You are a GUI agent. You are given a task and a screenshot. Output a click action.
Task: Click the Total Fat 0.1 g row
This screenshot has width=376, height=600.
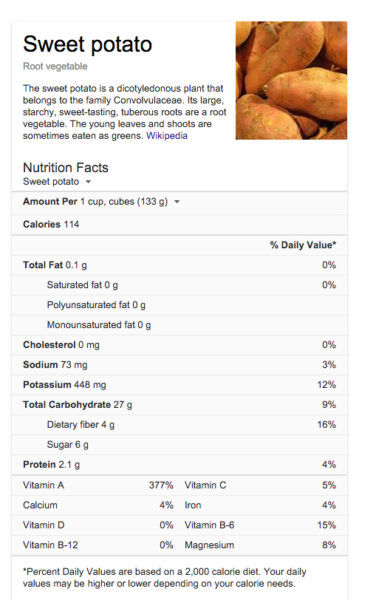[x=179, y=265]
